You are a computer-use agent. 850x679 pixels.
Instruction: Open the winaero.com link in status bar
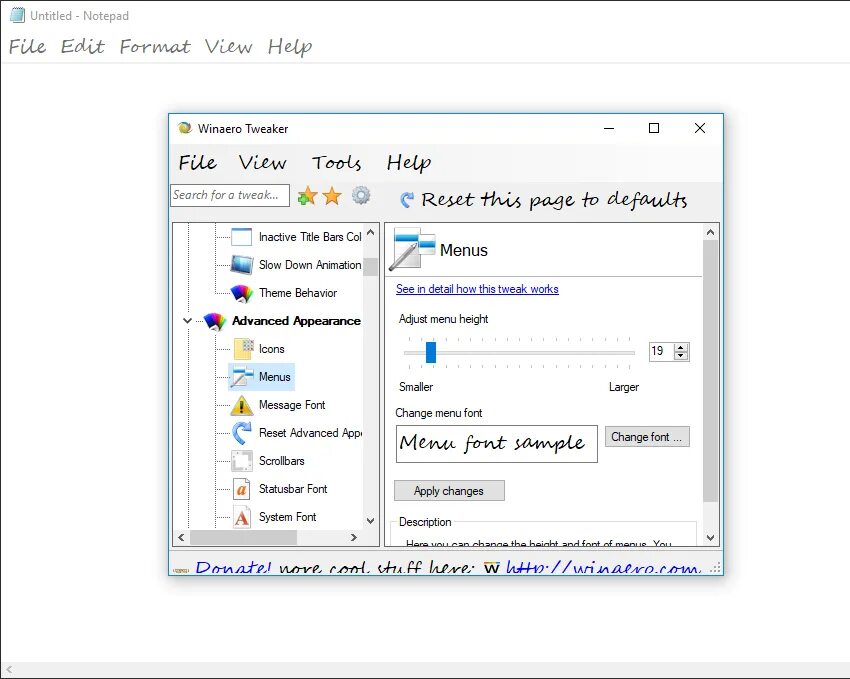603,567
